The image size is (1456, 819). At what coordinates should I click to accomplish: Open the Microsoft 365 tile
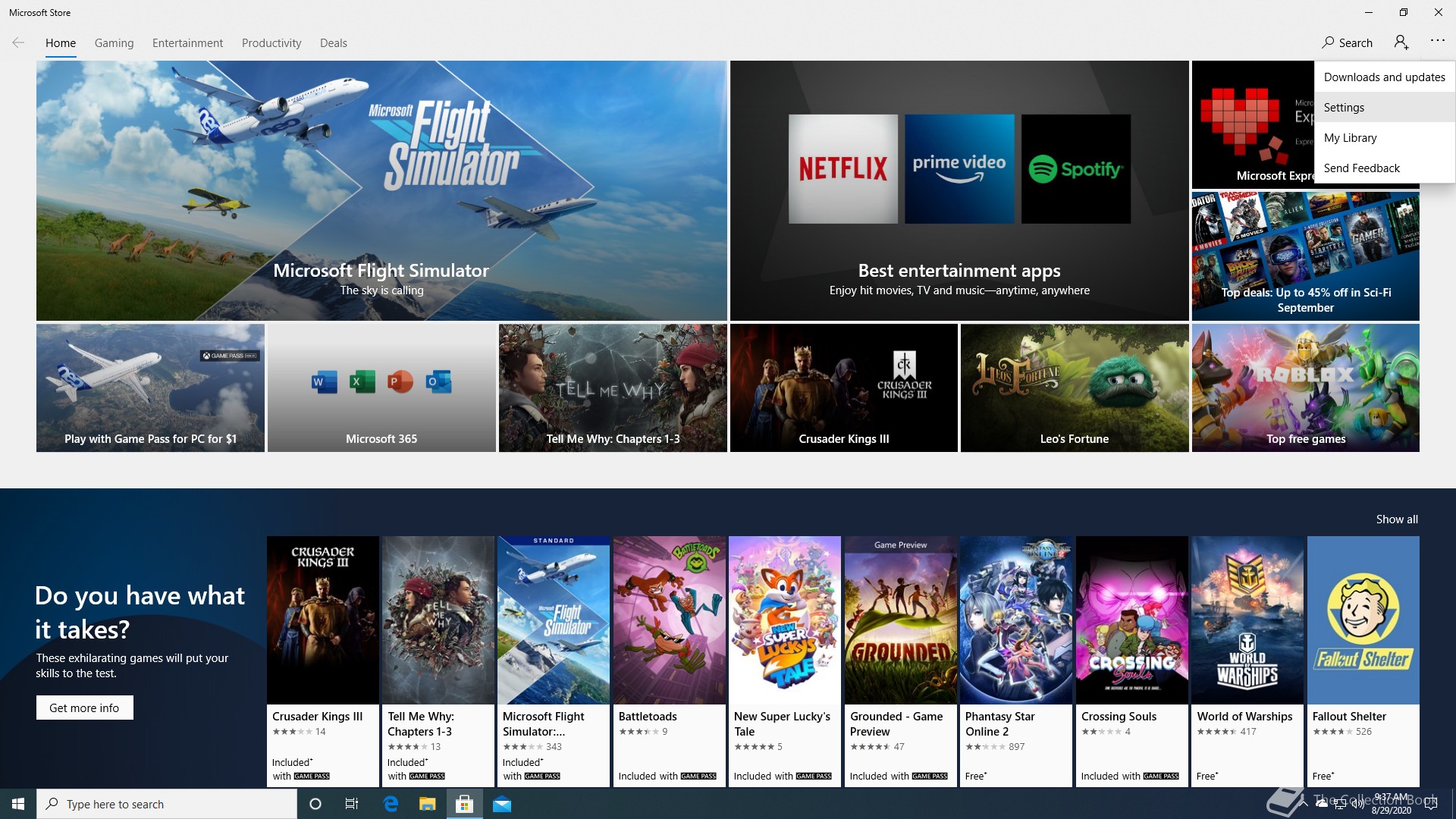tap(381, 388)
